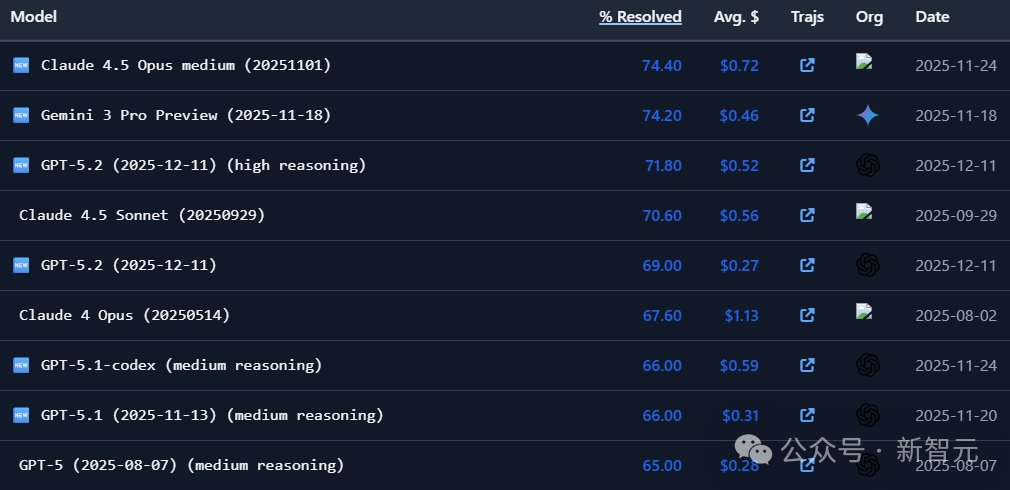Viewport: 1010px width, 490px height.
Task: Click the 2025-11-20 date cell
Action: pyautogui.click(x=956, y=415)
